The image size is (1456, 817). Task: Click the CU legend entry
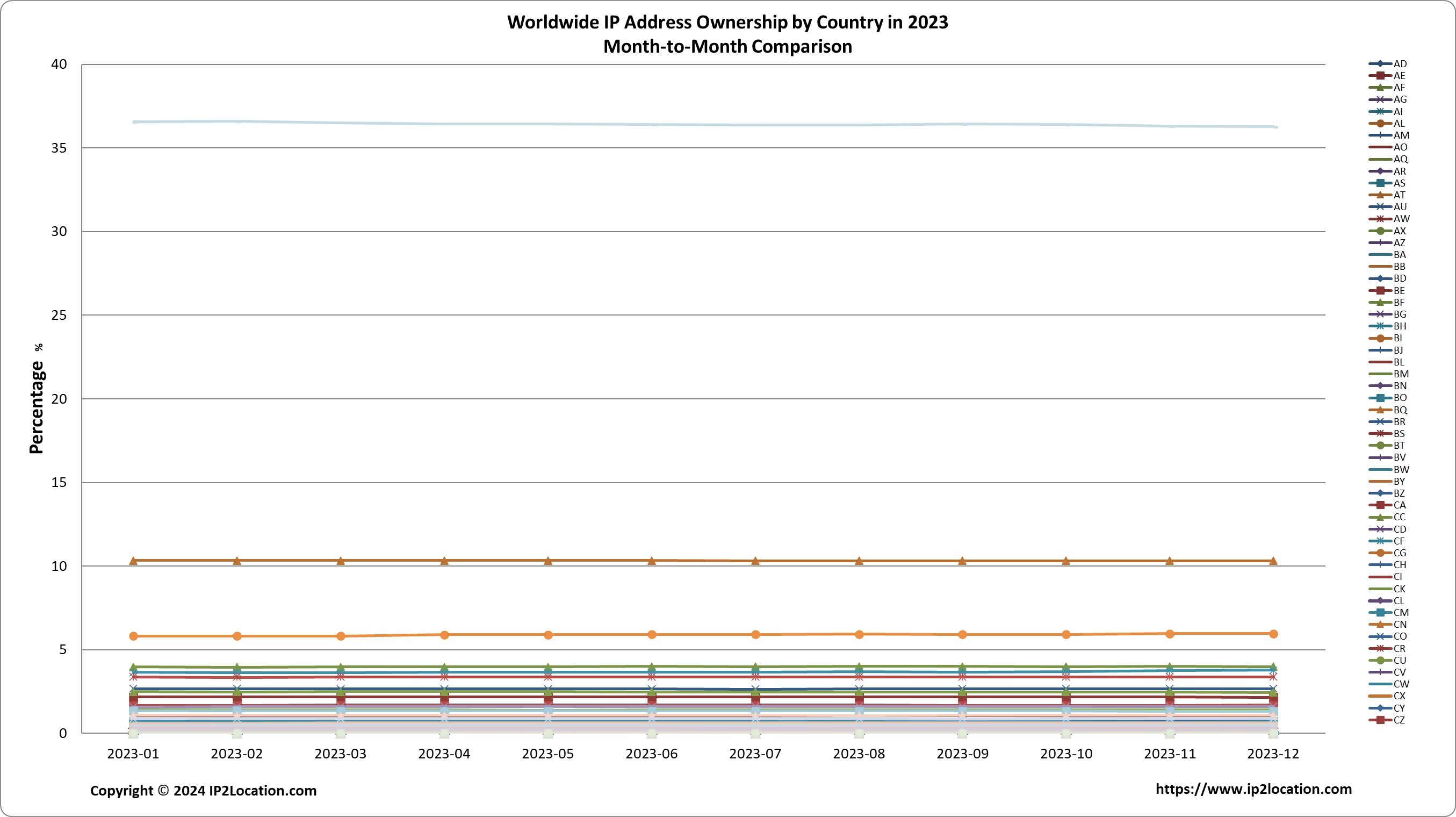point(1388,661)
